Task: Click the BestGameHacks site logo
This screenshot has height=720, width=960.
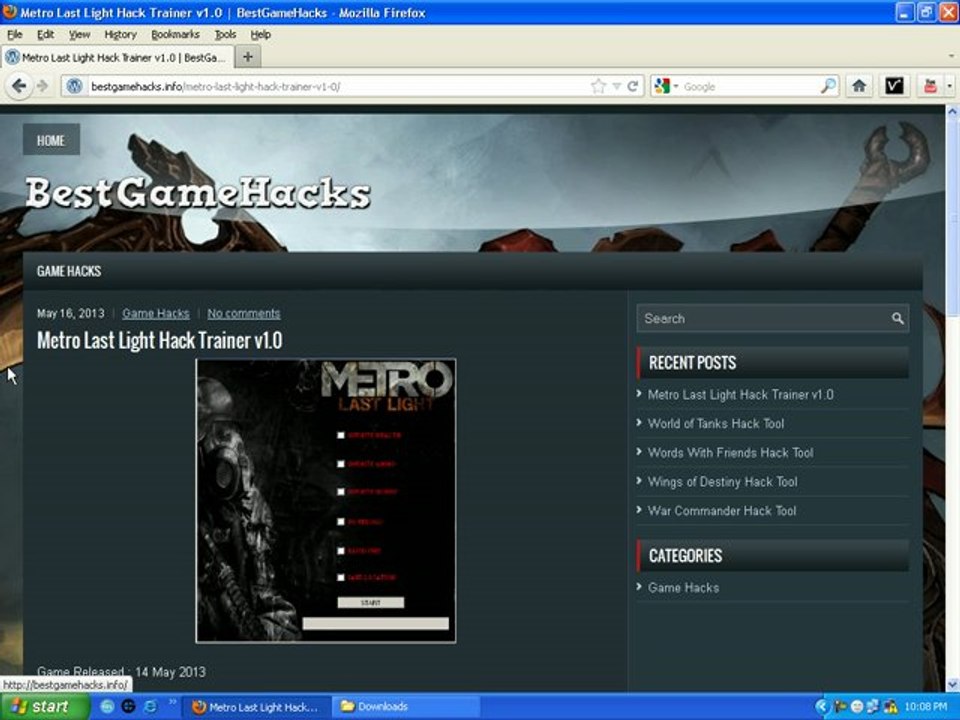Action: (198, 193)
